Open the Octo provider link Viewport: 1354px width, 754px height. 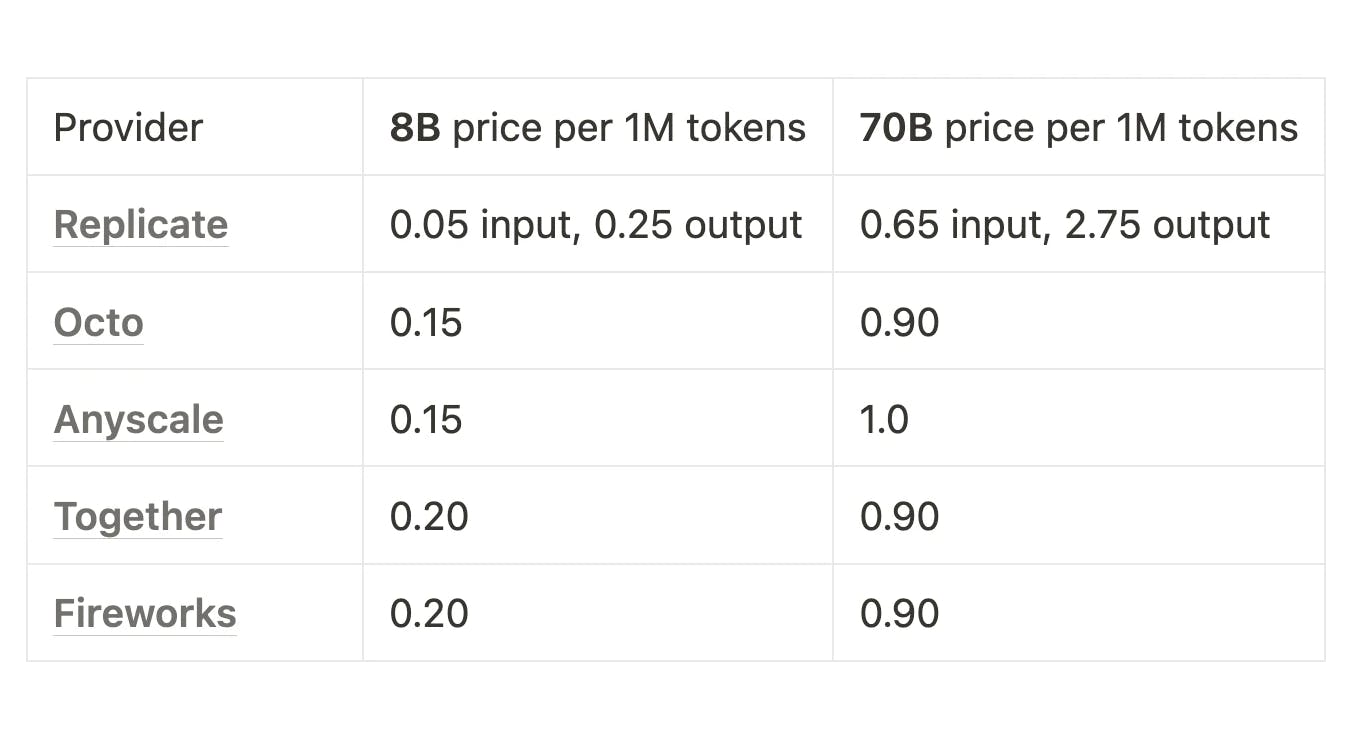(98, 323)
